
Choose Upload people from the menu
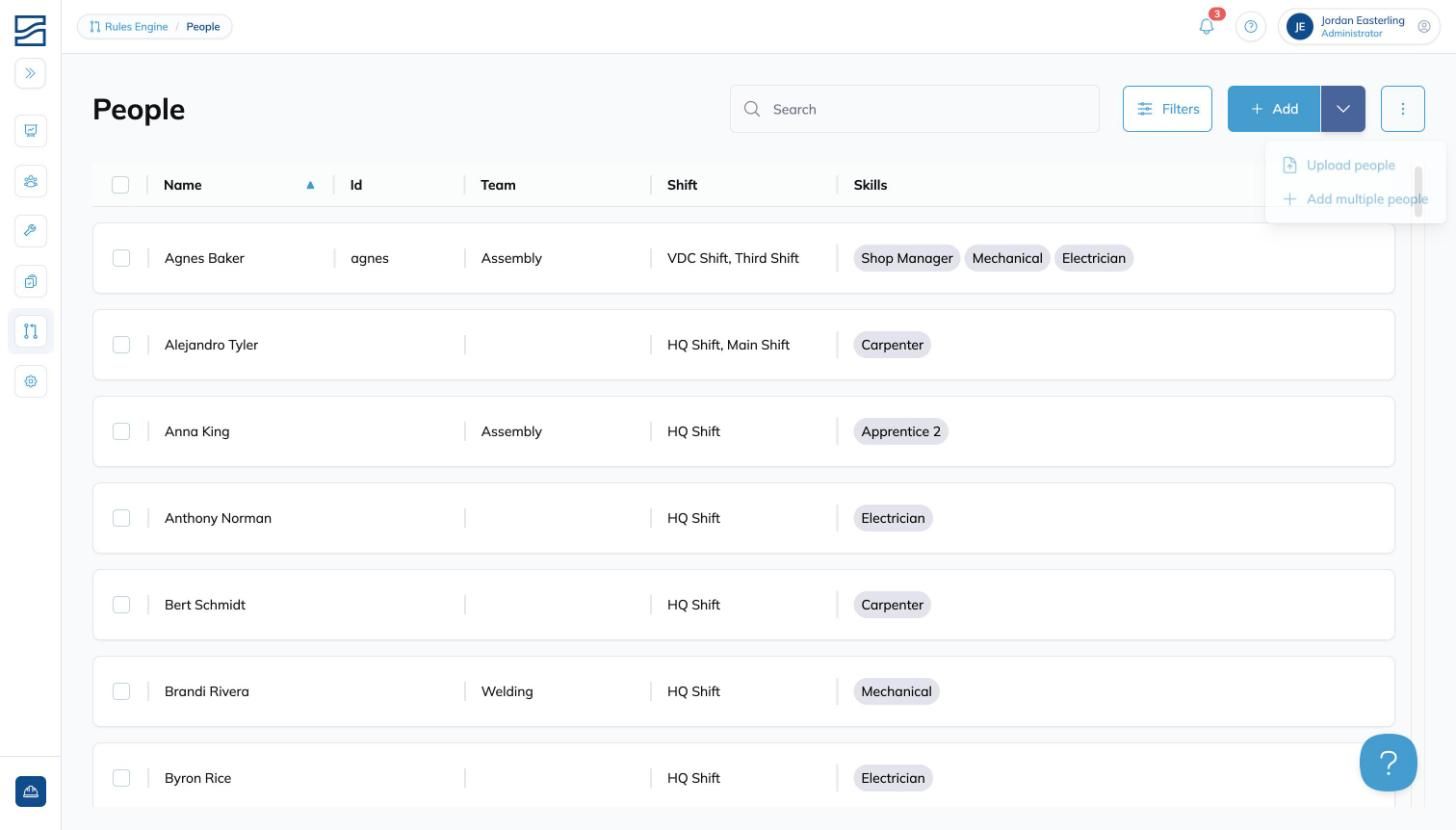[1350, 165]
